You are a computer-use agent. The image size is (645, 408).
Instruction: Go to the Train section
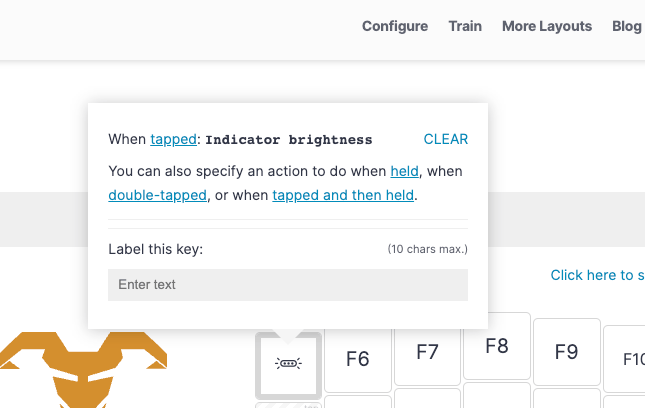[x=465, y=26]
